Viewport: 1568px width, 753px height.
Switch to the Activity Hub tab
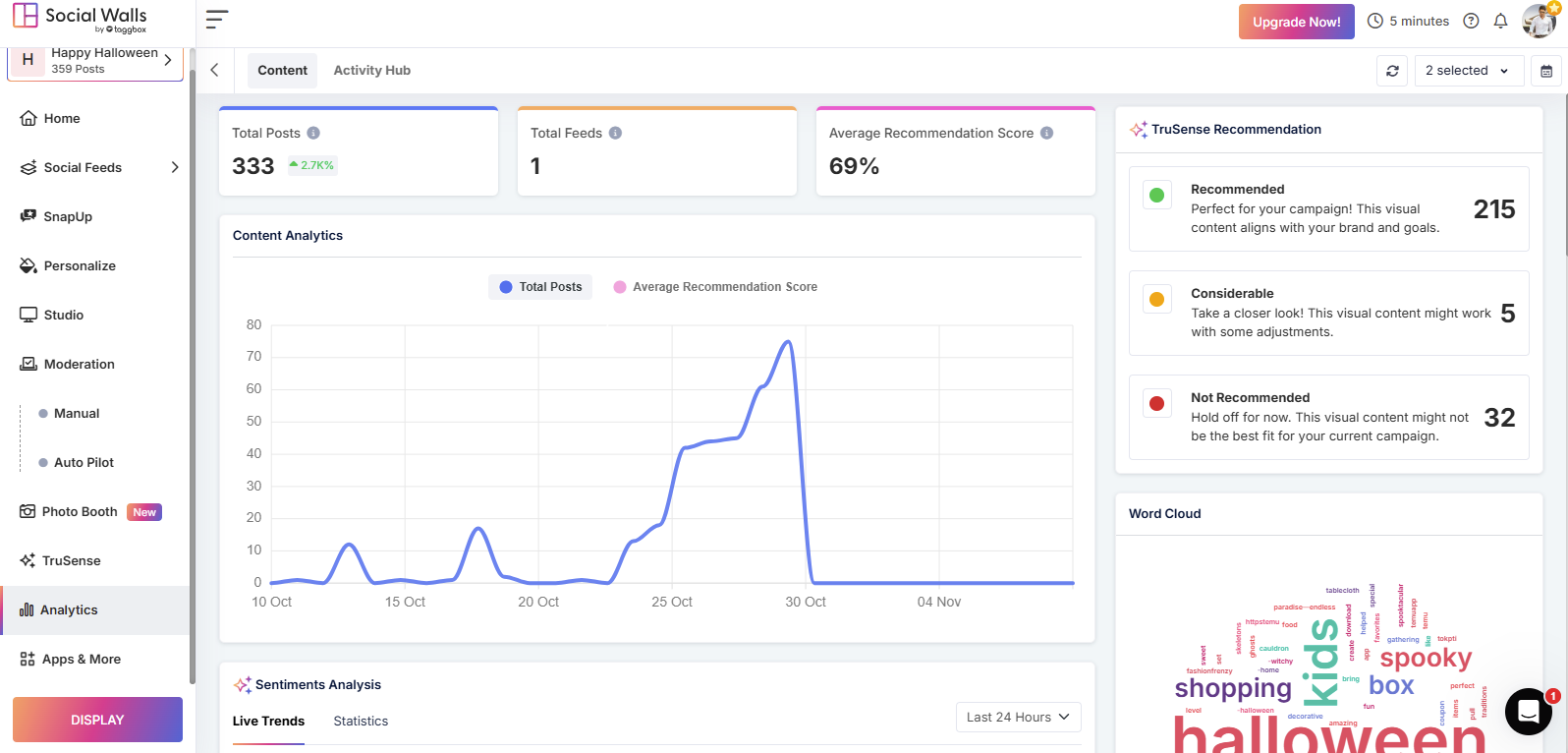coord(371,71)
